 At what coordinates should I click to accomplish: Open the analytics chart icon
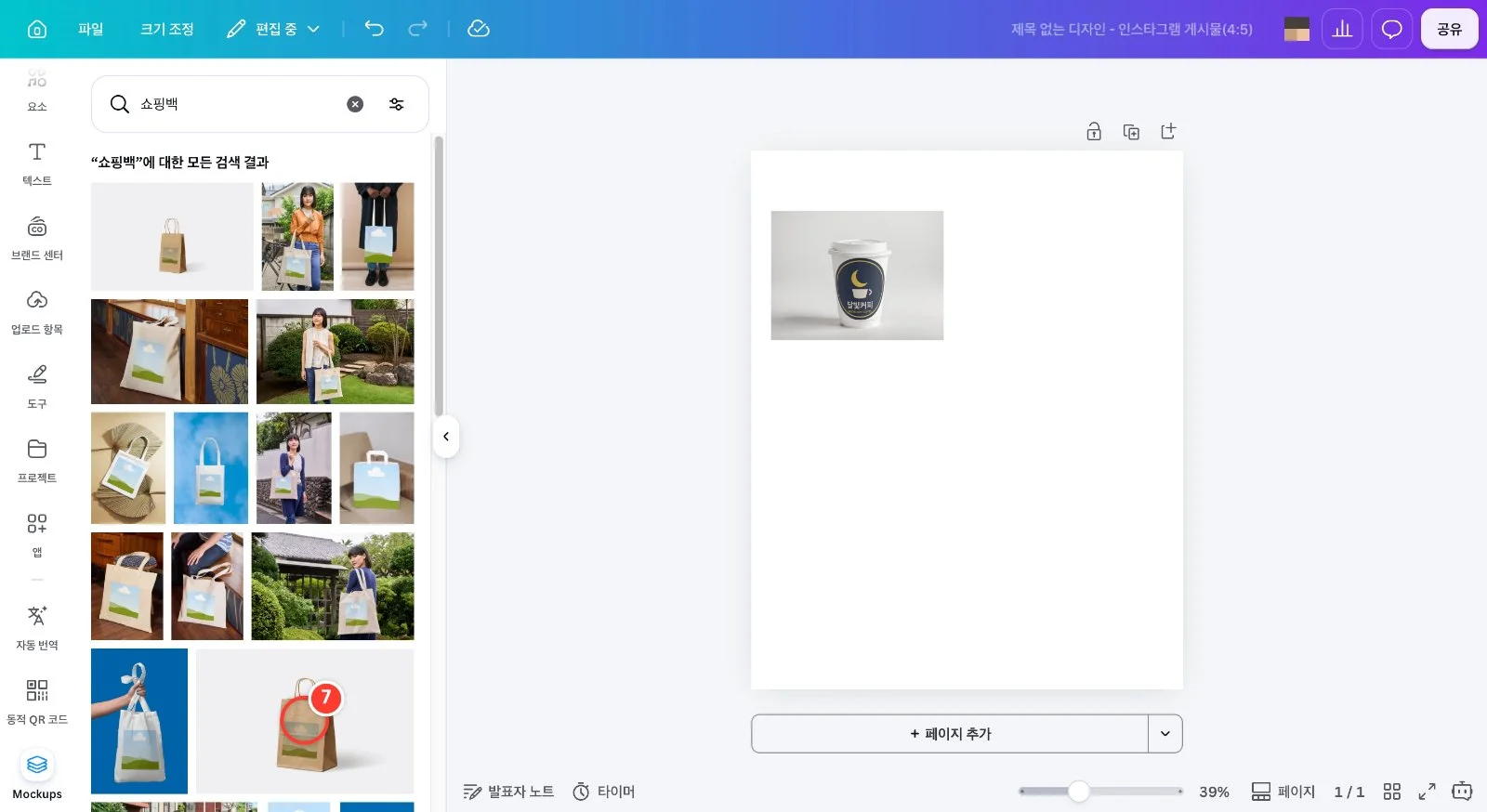1342,29
